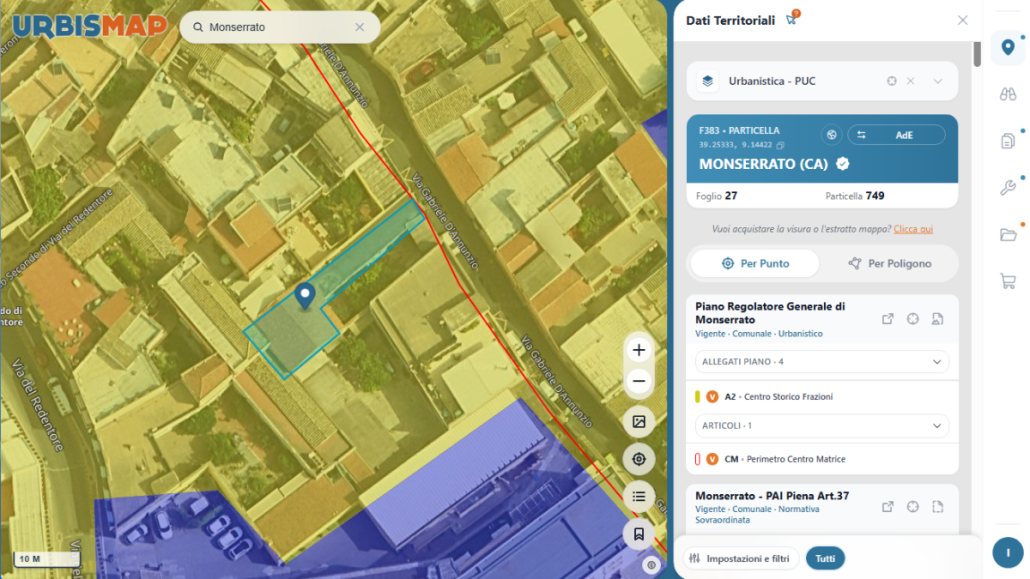Viewport: 1030px width, 579px height.
Task: Click the red CM zone color swatch
Action: (x=698, y=459)
